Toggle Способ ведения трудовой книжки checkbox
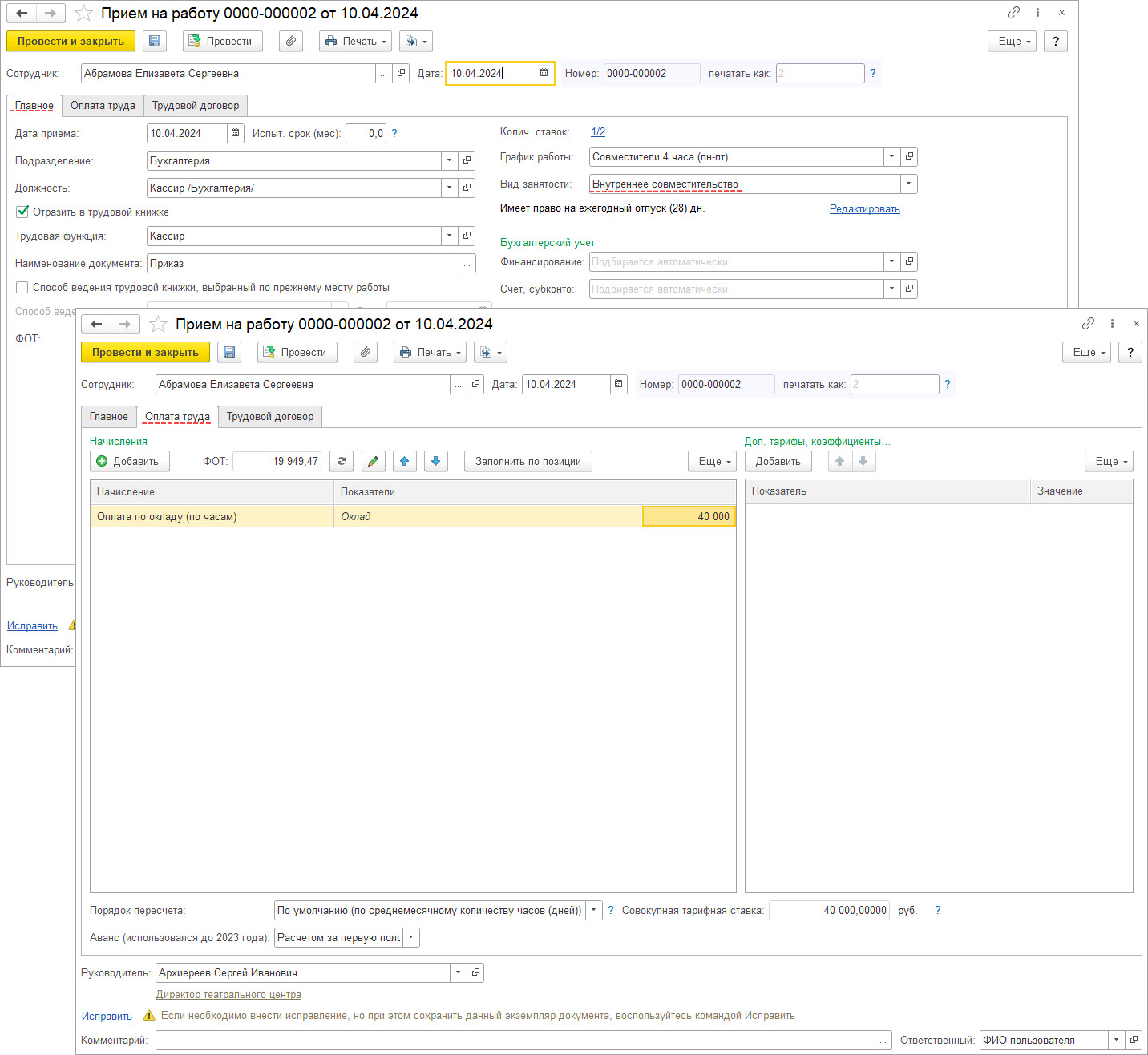The width and height of the screenshot is (1148, 1055). coord(22,287)
